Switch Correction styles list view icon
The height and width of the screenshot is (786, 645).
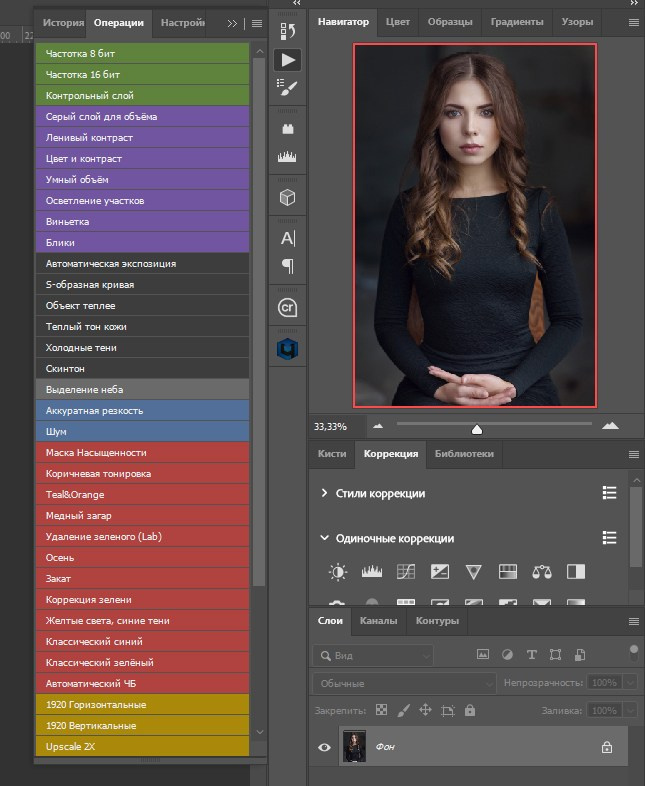tap(609, 493)
